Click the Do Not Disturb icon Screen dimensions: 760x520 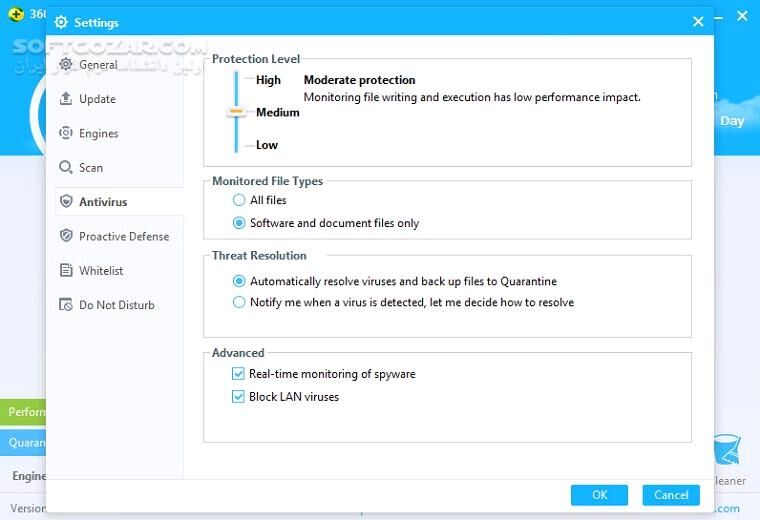pos(67,305)
